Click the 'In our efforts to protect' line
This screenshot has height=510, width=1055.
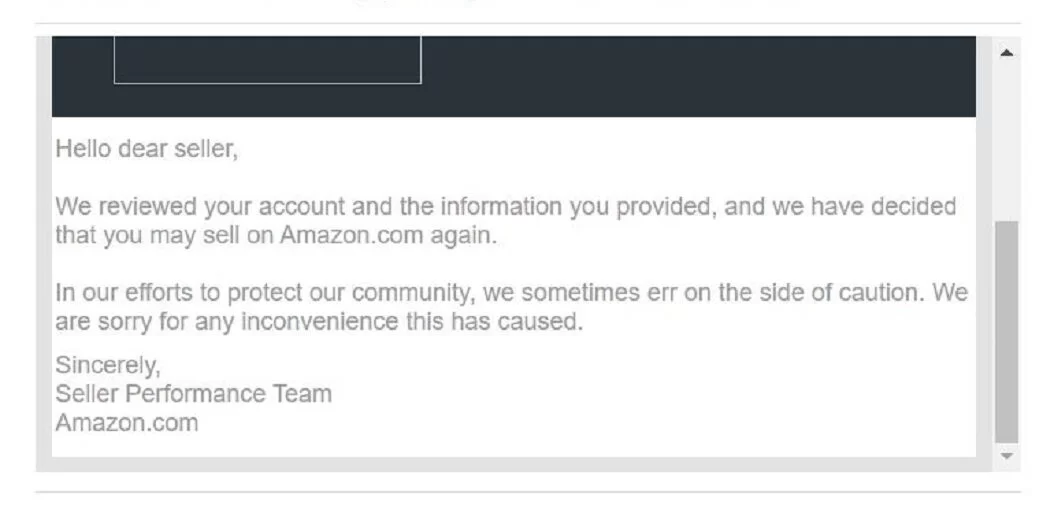click(511, 293)
